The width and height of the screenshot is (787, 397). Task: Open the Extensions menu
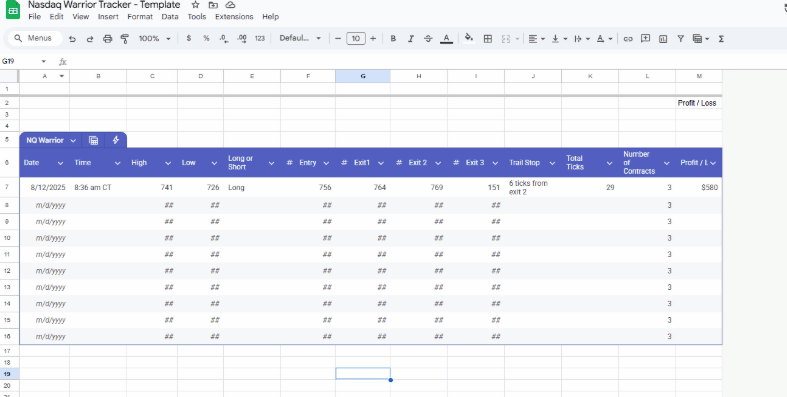click(x=234, y=17)
